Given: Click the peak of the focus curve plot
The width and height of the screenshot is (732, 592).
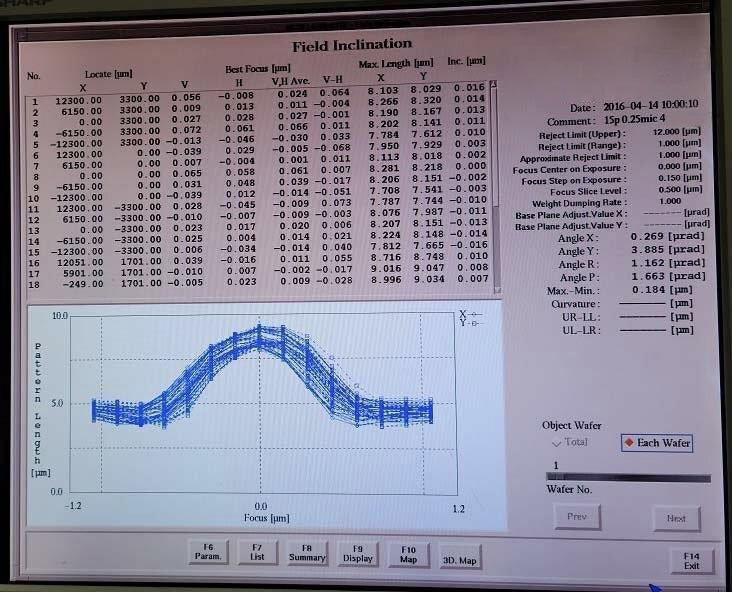Looking at the screenshot, I should [x=260, y=332].
